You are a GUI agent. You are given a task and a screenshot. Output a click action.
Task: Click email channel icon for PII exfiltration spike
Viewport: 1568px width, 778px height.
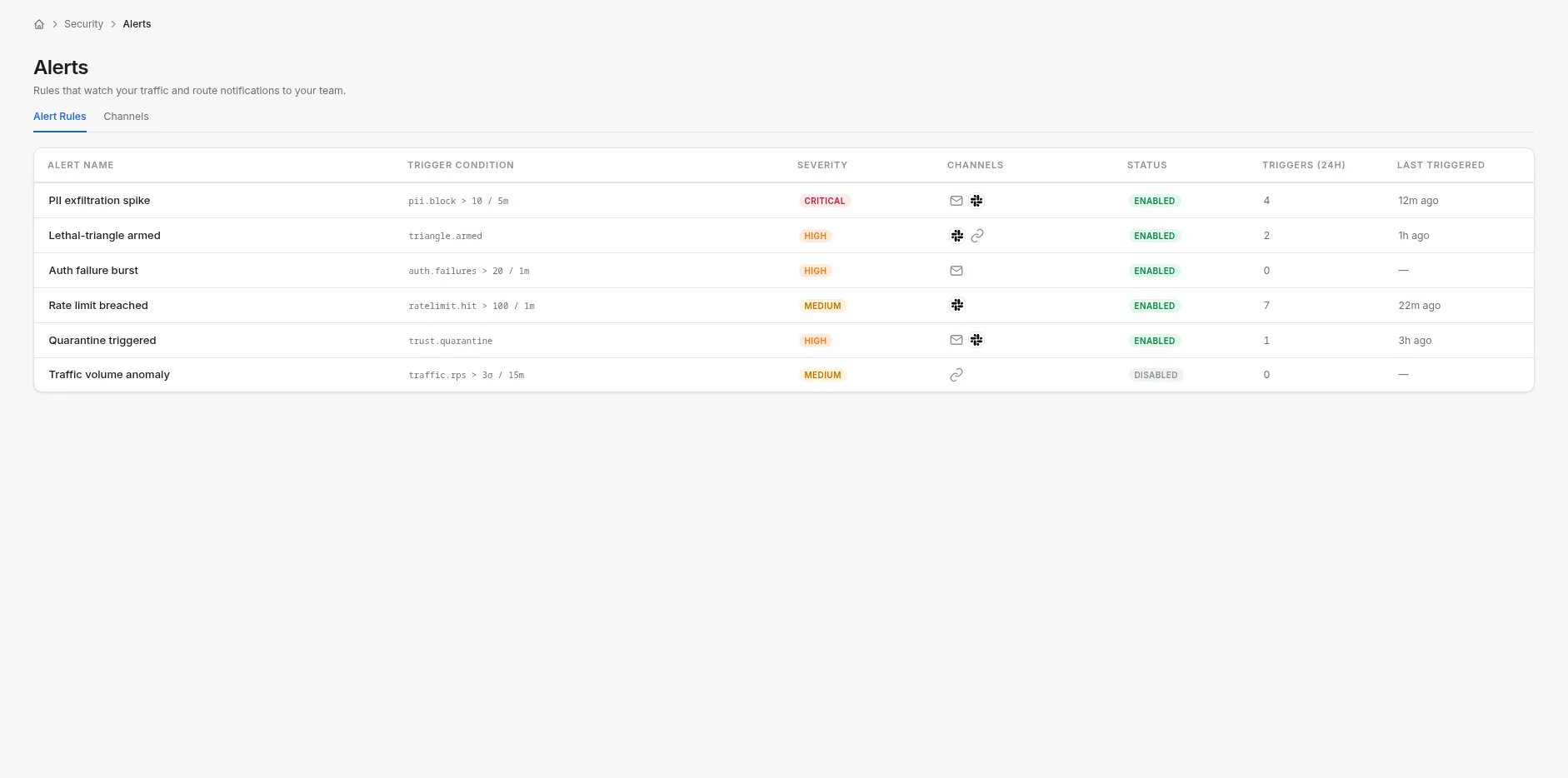pyautogui.click(x=956, y=201)
